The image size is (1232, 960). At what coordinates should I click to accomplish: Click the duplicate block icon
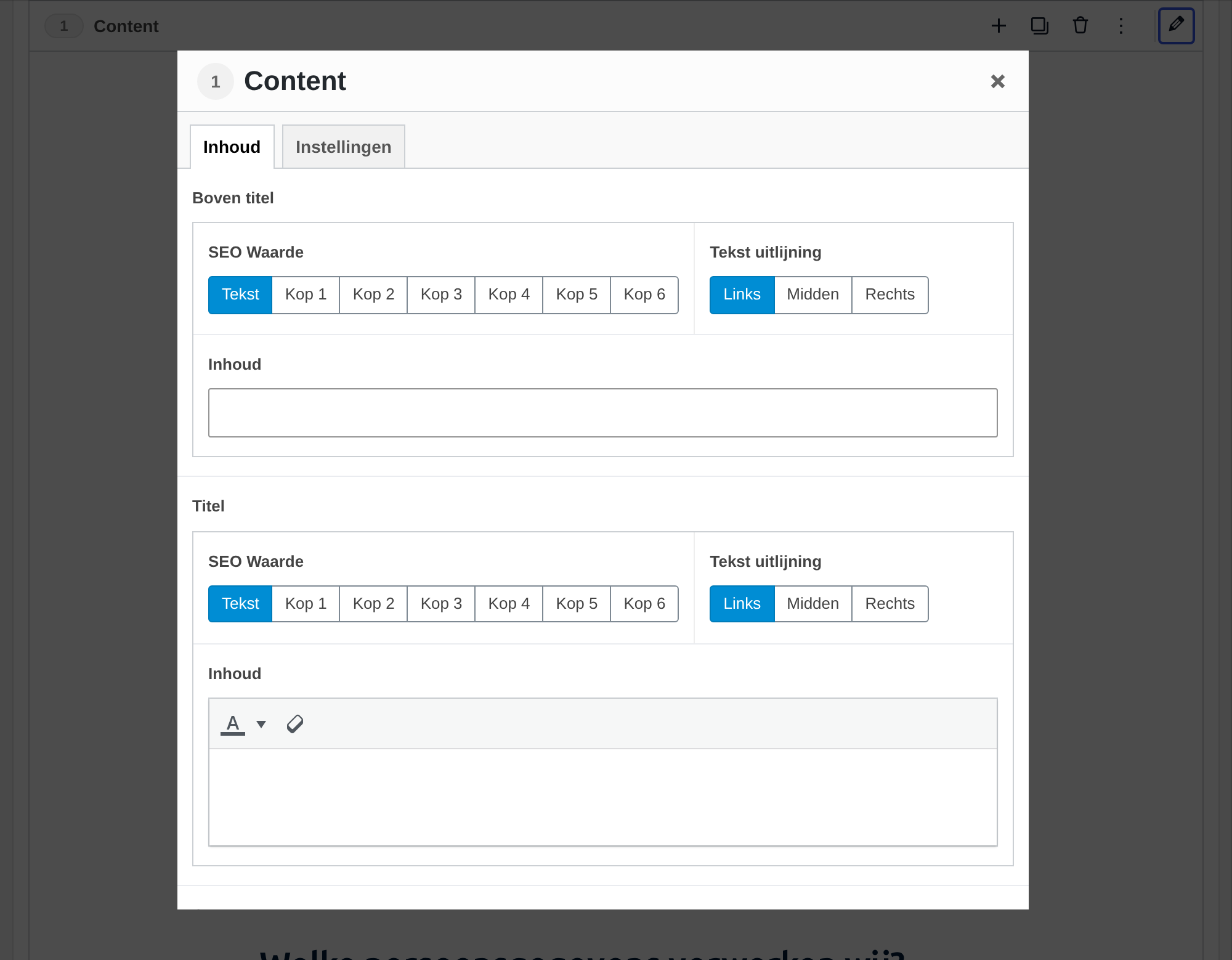[x=1039, y=26]
